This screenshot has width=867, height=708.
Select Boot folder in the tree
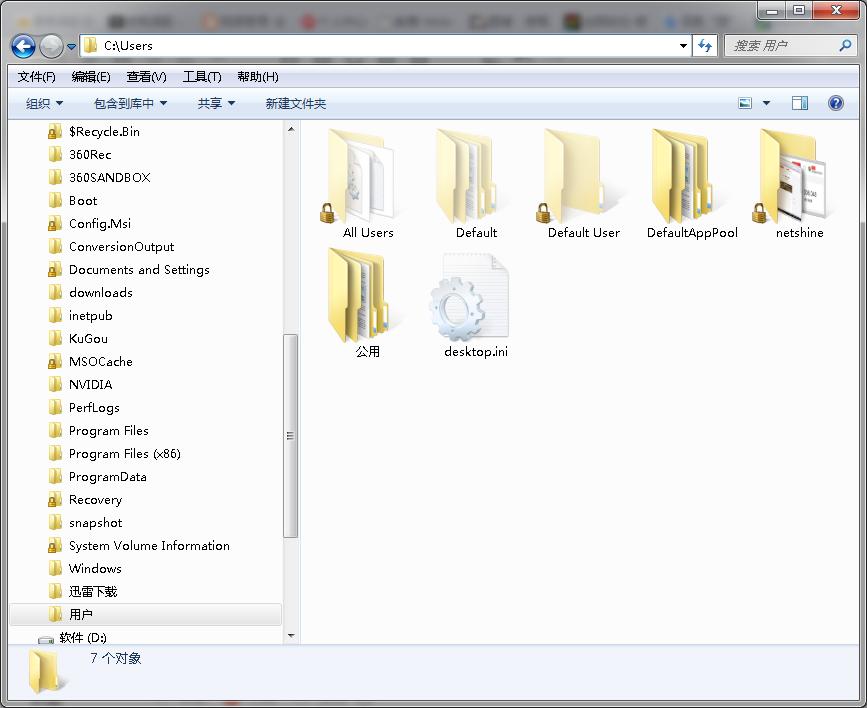[83, 201]
